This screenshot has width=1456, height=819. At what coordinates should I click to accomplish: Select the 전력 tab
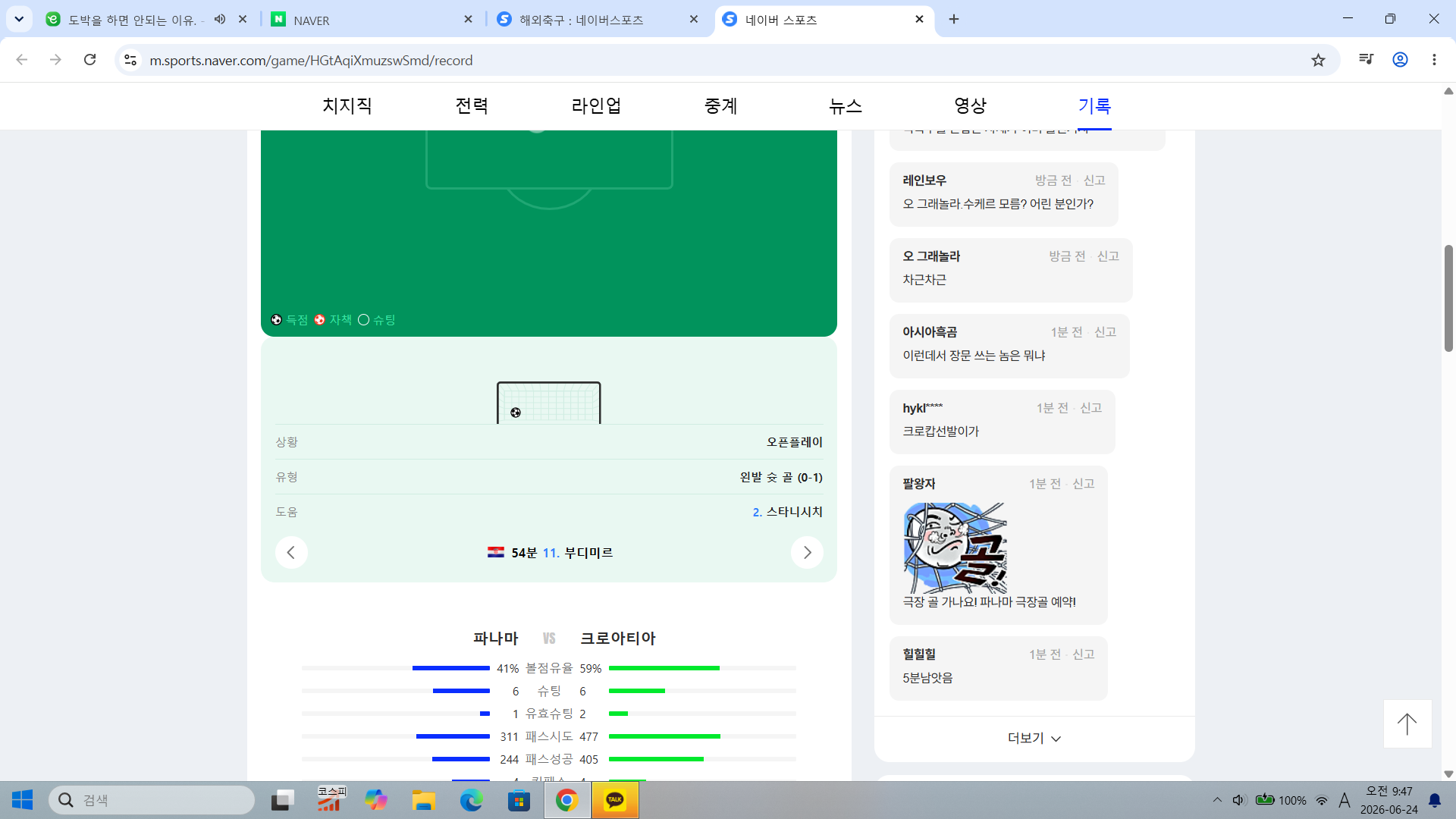(x=472, y=106)
